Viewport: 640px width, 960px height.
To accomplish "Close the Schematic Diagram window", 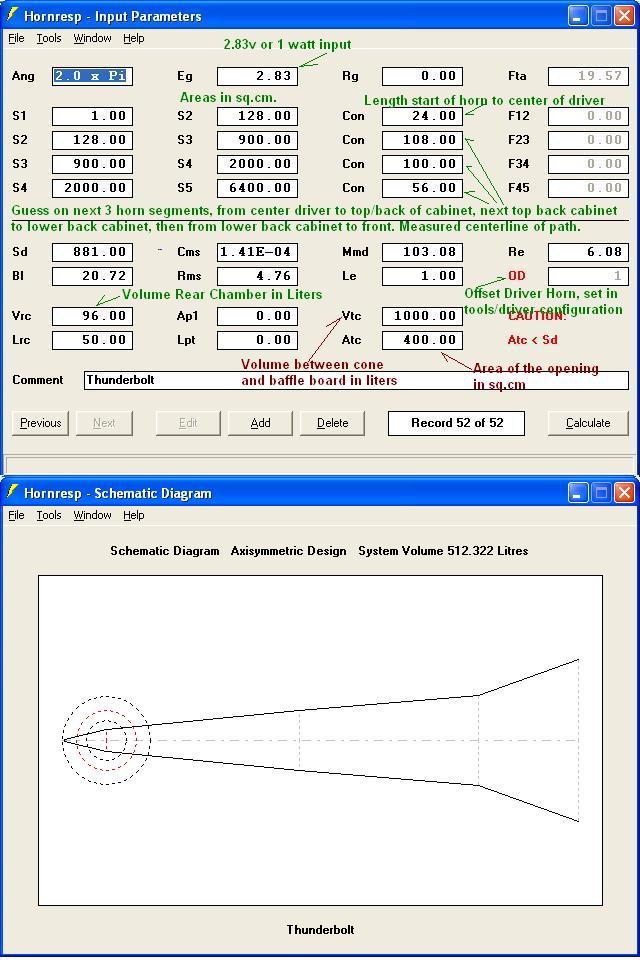I will 624,493.
